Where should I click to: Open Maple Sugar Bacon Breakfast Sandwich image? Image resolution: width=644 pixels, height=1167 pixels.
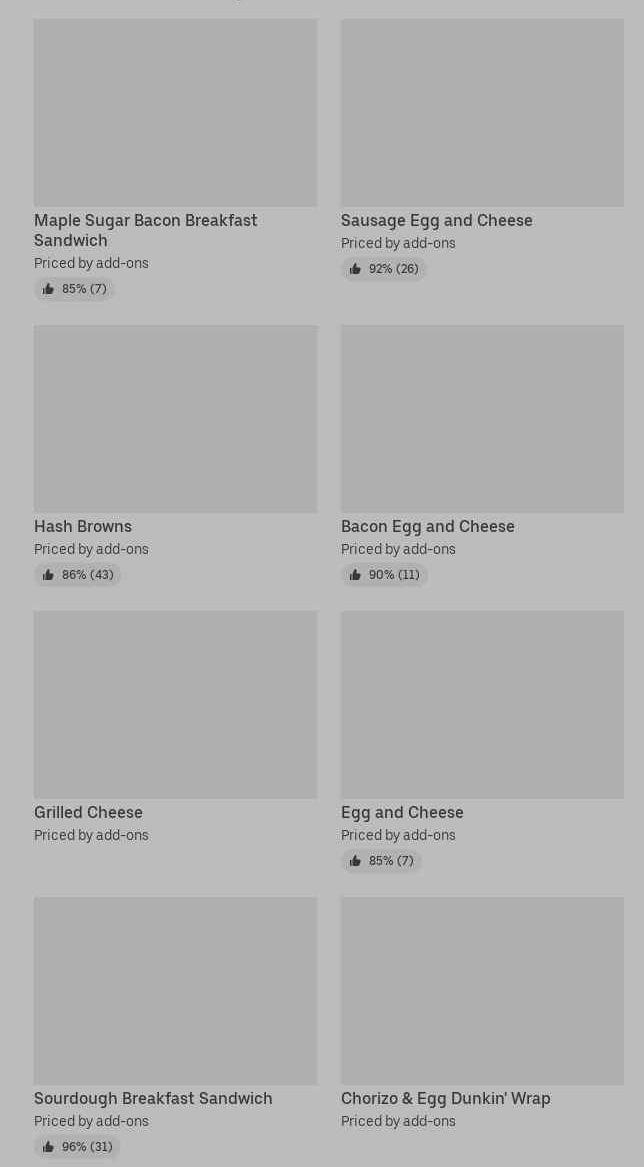tap(175, 112)
